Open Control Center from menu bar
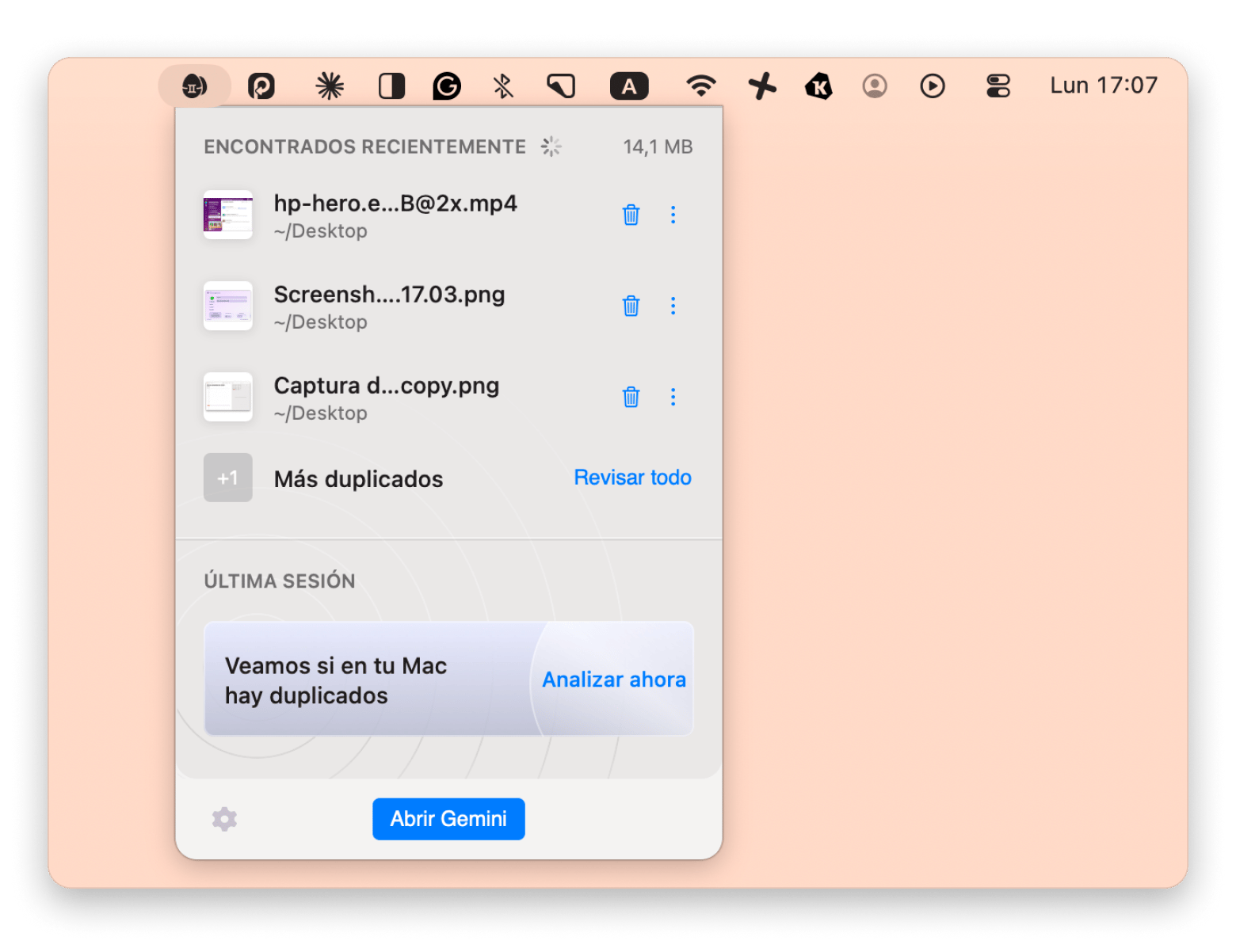This screenshot has height=952, width=1236. click(998, 86)
